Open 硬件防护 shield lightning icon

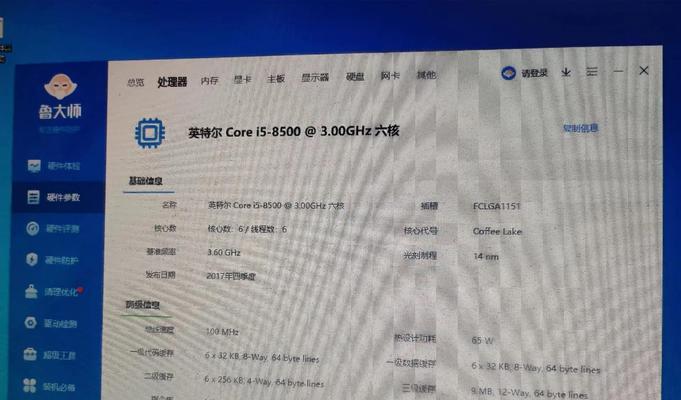click(x=32, y=260)
